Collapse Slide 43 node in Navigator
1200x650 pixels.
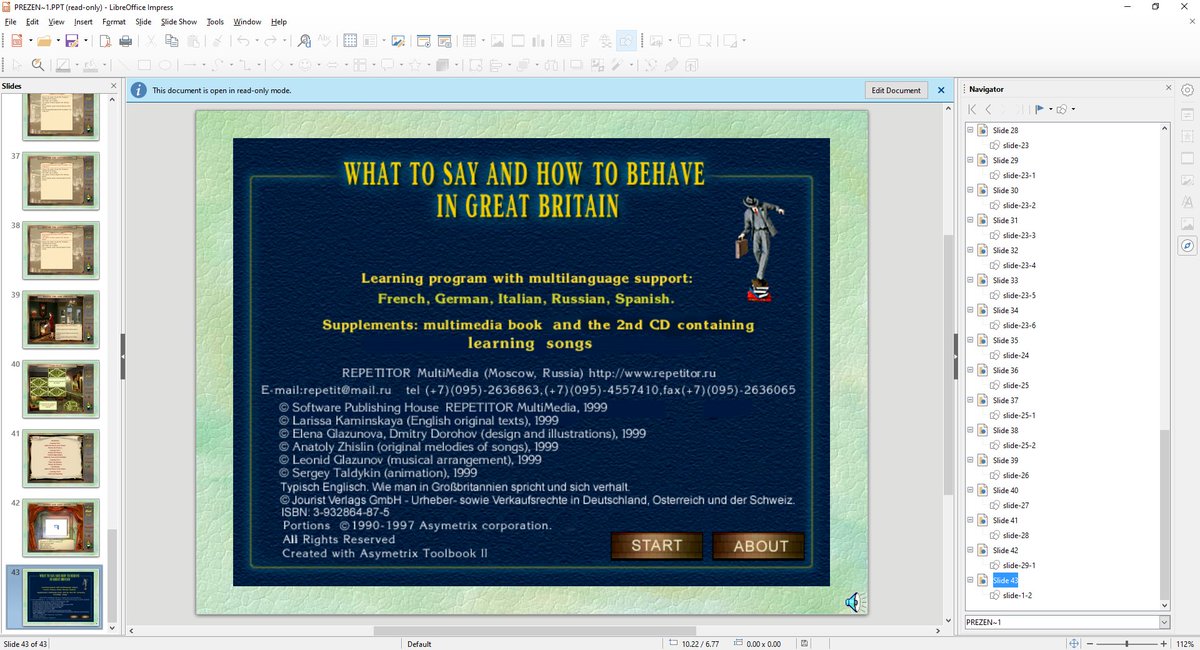tap(969, 580)
